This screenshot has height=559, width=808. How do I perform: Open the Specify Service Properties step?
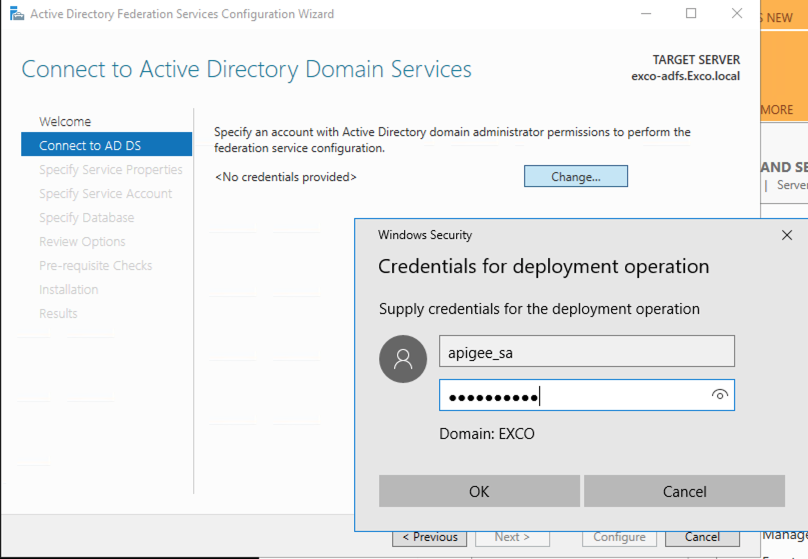pos(110,169)
